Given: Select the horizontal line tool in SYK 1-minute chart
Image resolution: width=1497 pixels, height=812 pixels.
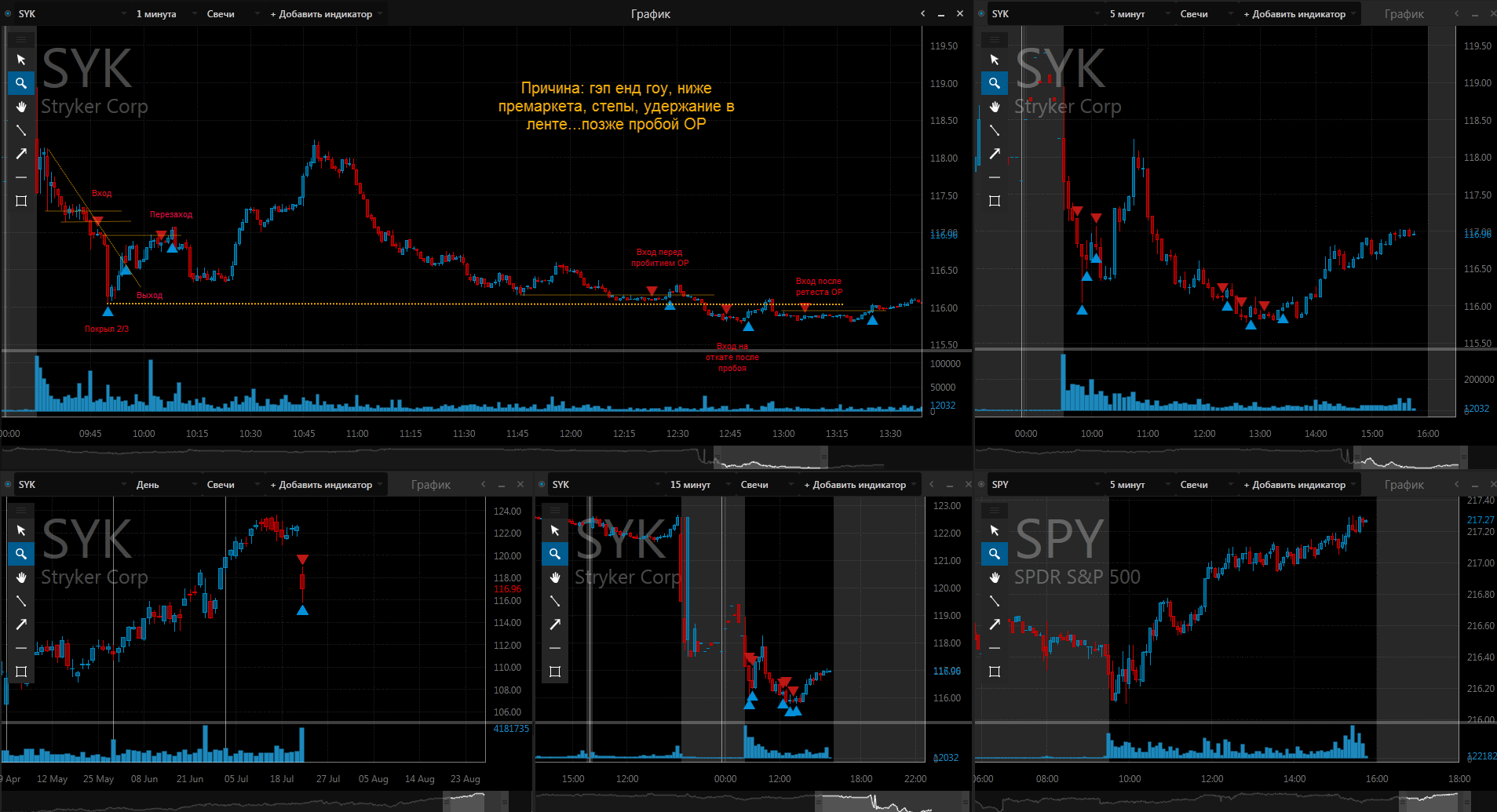Looking at the screenshot, I should click(21, 177).
